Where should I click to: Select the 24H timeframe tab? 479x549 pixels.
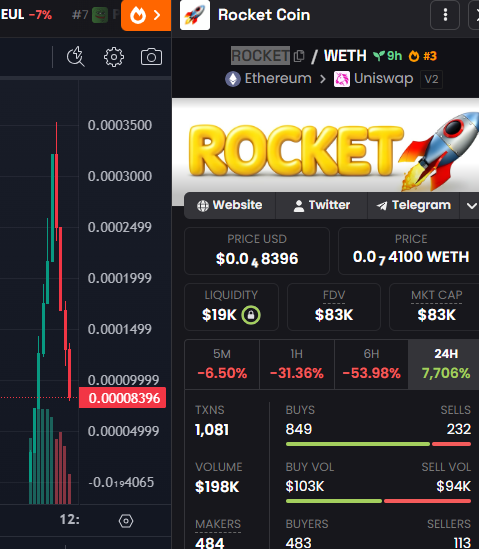click(x=445, y=364)
